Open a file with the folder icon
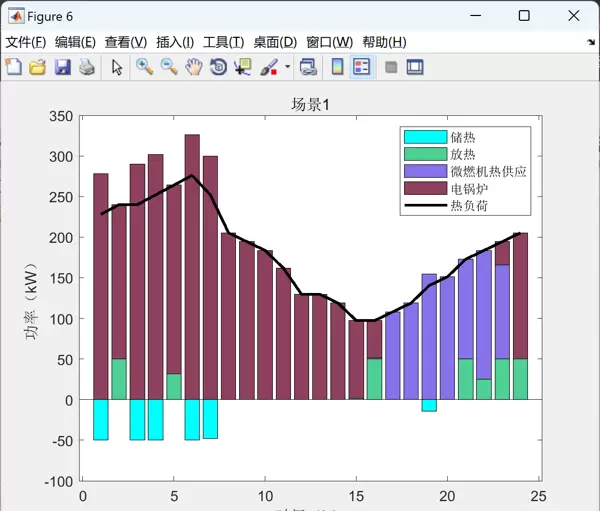600x511 pixels. tap(37, 67)
